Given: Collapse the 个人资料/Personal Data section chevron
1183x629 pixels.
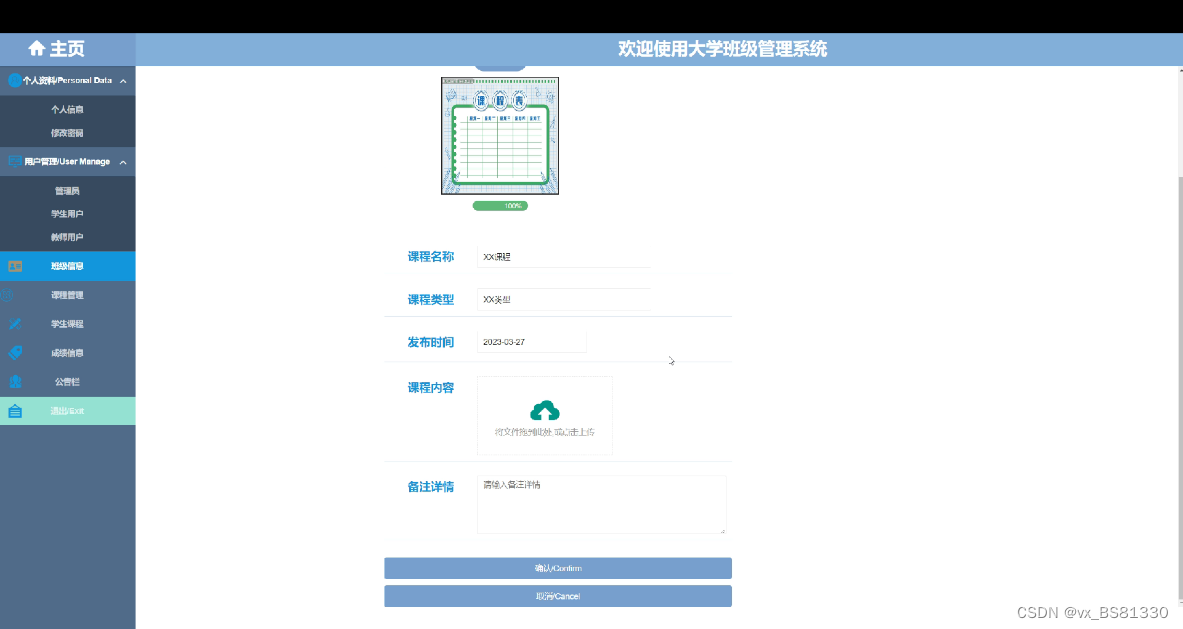Looking at the screenshot, I should click(123, 81).
